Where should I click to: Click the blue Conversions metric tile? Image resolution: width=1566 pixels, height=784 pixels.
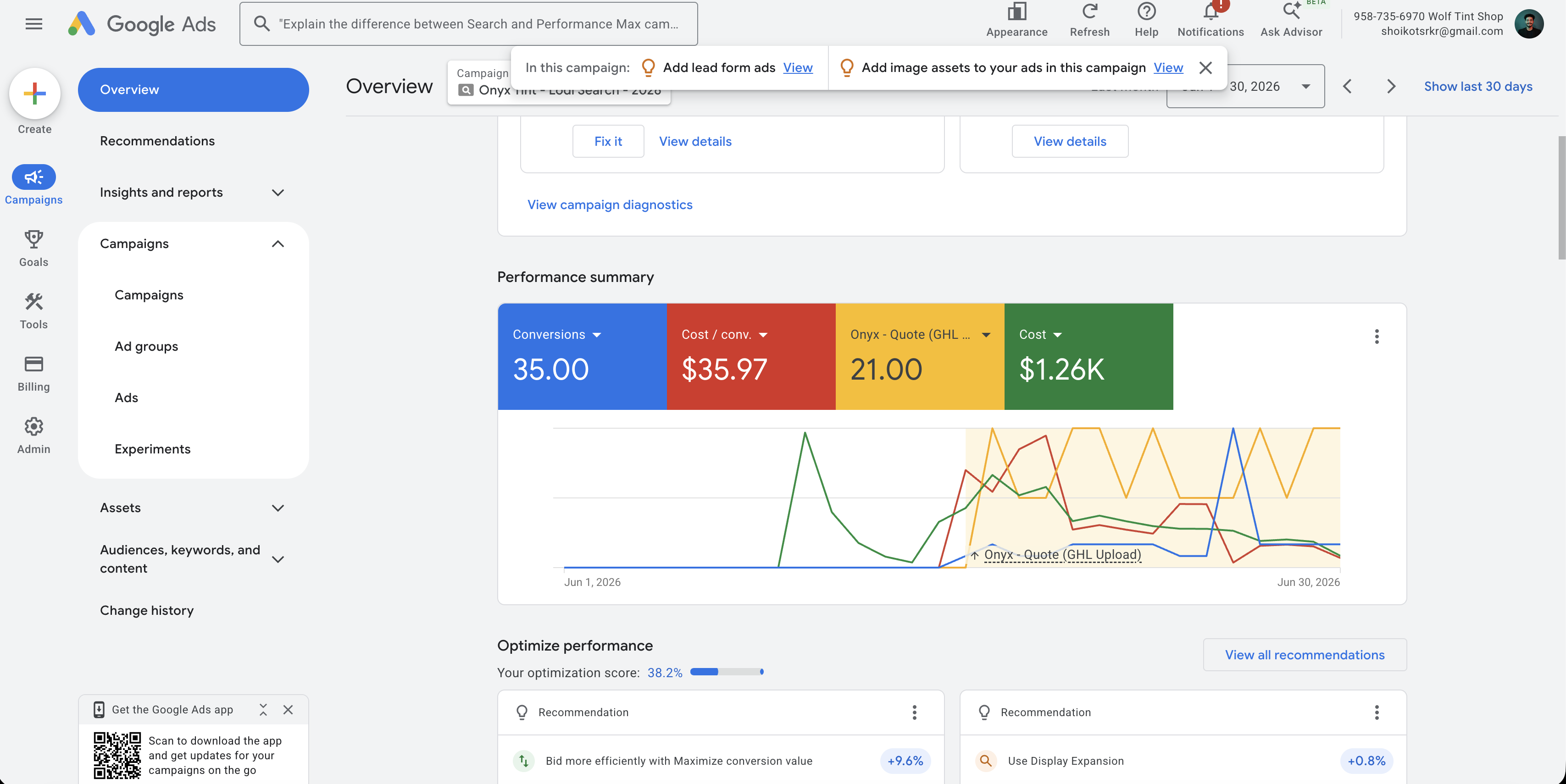tap(583, 357)
